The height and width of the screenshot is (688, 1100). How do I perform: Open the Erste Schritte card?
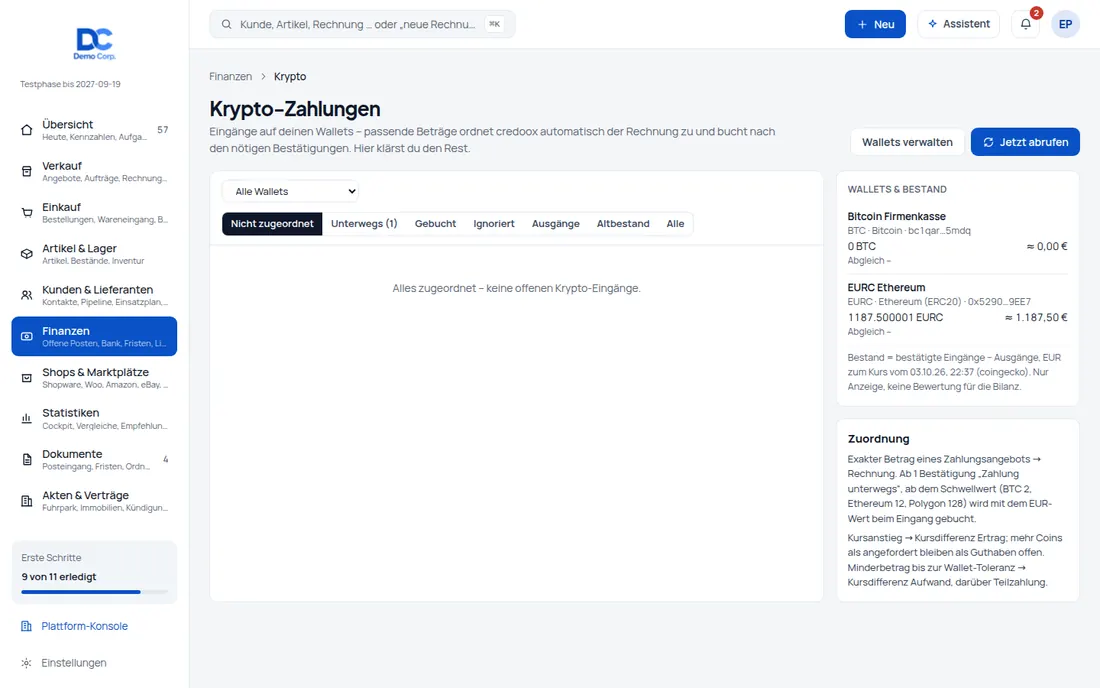pyautogui.click(x=94, y=572)
